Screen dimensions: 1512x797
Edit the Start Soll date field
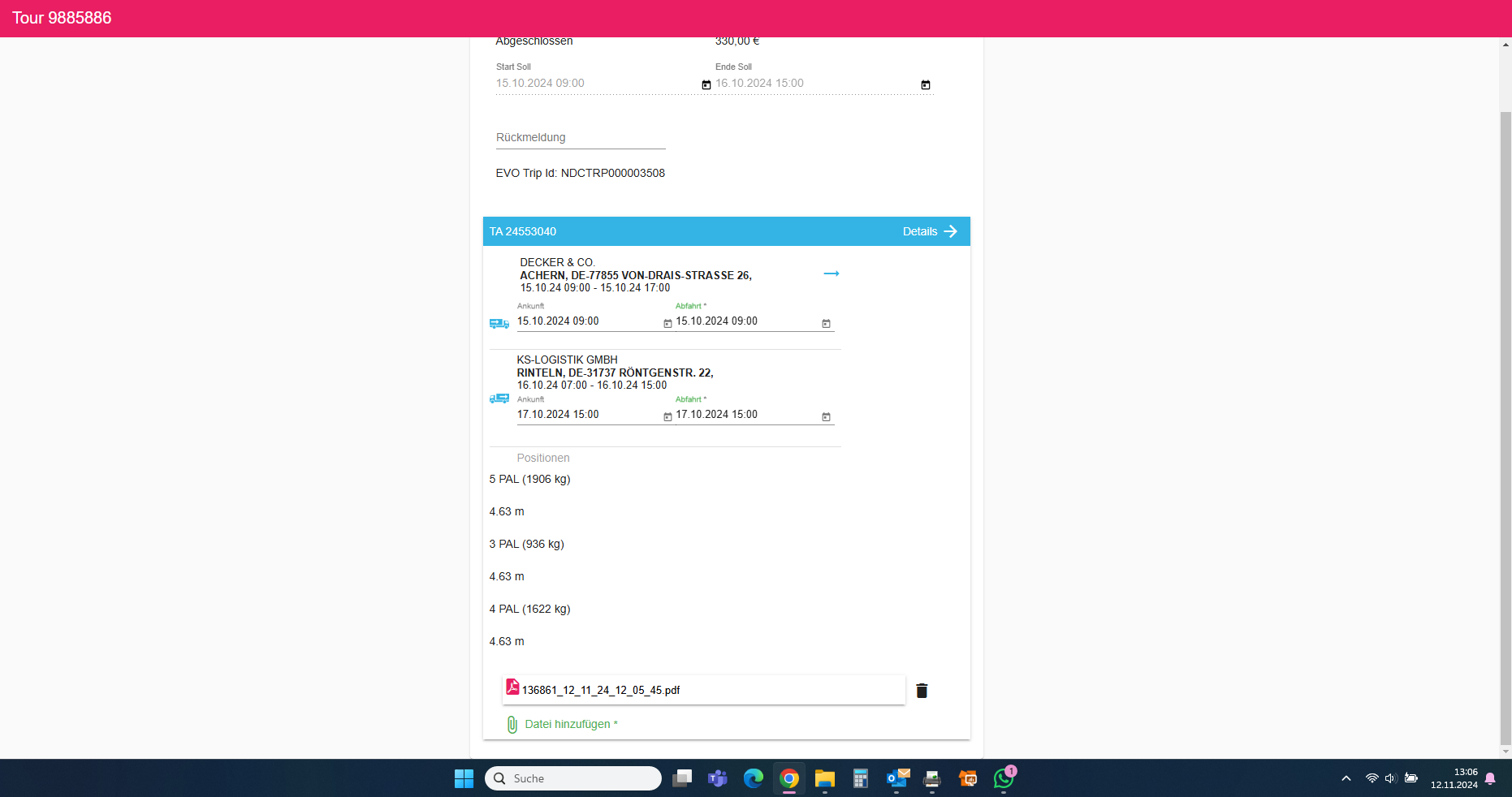point(597,84)
